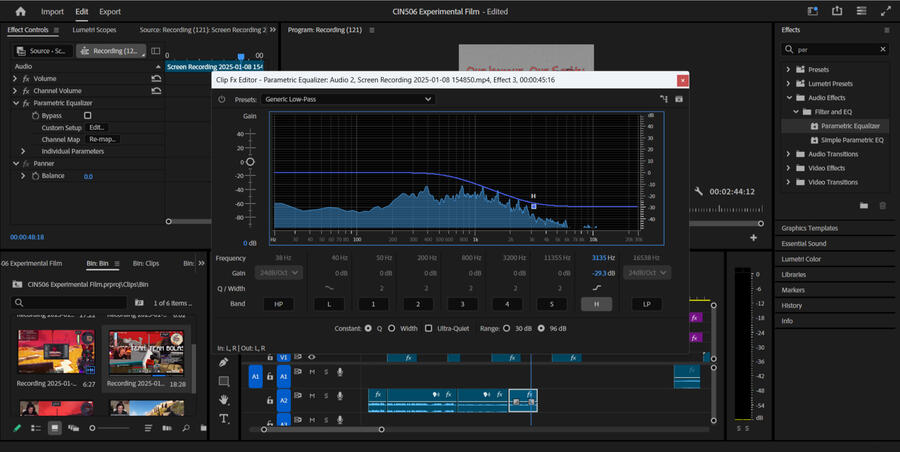Enable the Bypass checkbox
Screen dimensions: 900x452
point(87,115)
